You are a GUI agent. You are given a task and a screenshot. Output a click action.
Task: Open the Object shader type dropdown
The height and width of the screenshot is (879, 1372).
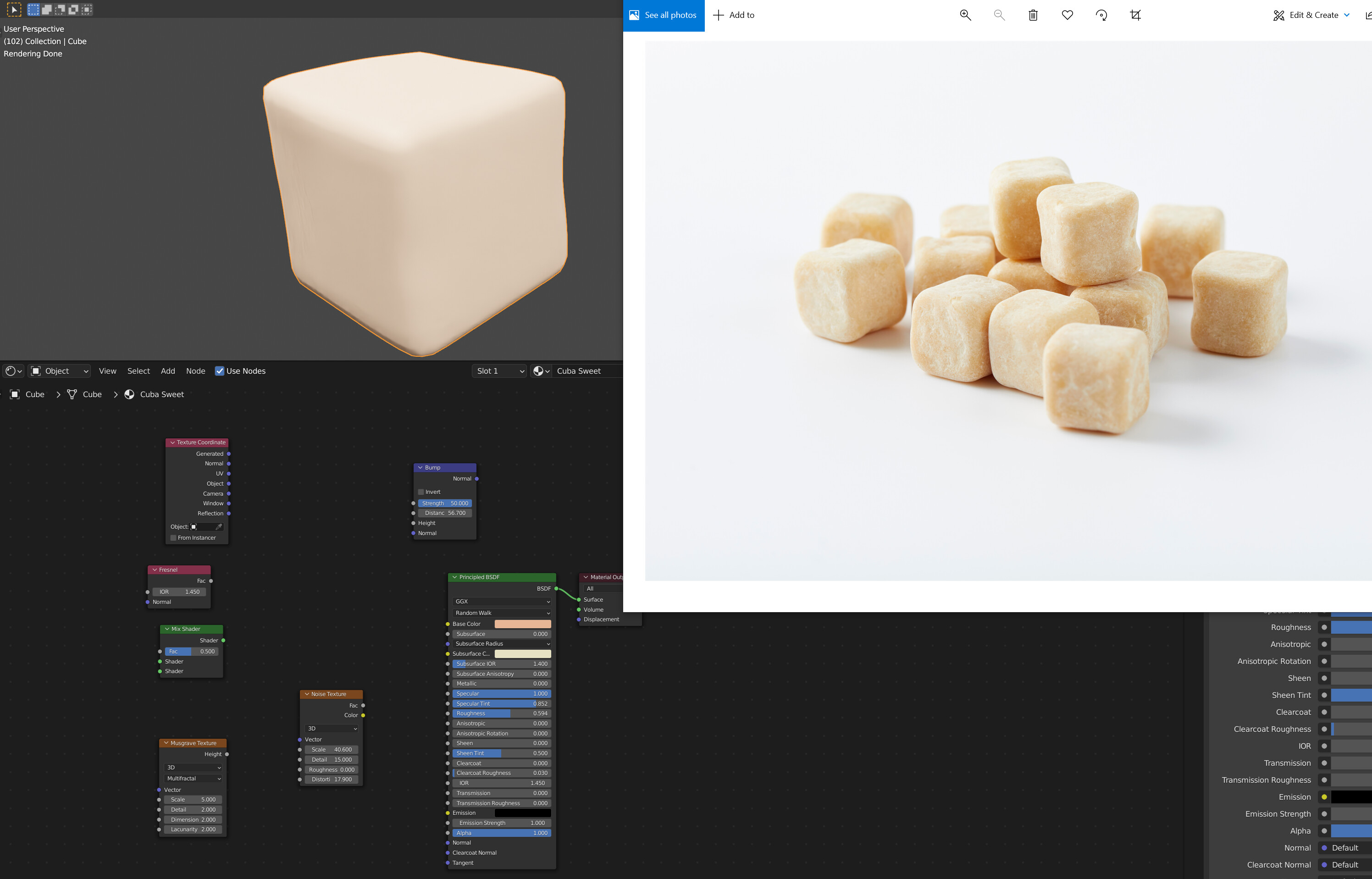59,371
